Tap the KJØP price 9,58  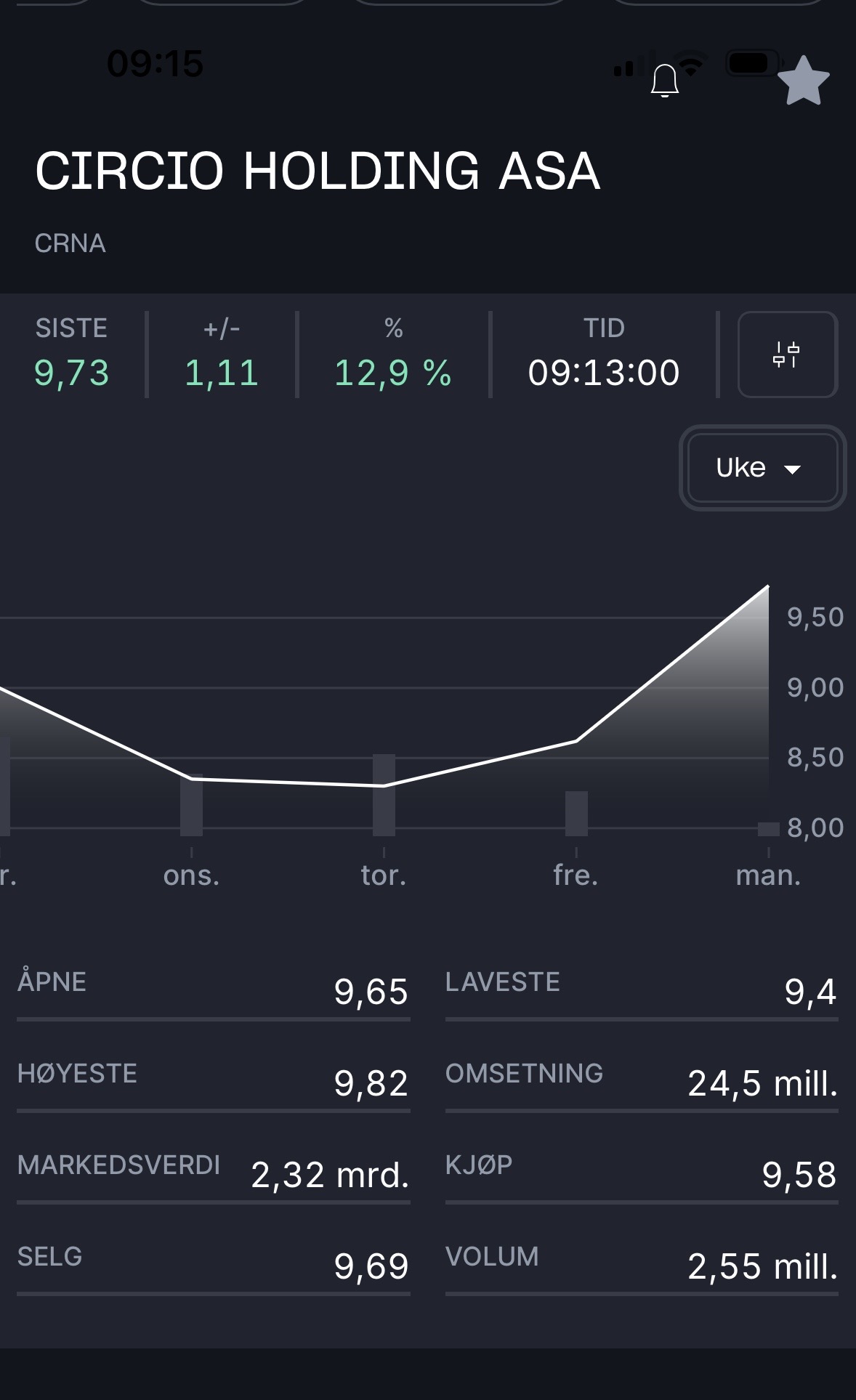click(799, 1175)
